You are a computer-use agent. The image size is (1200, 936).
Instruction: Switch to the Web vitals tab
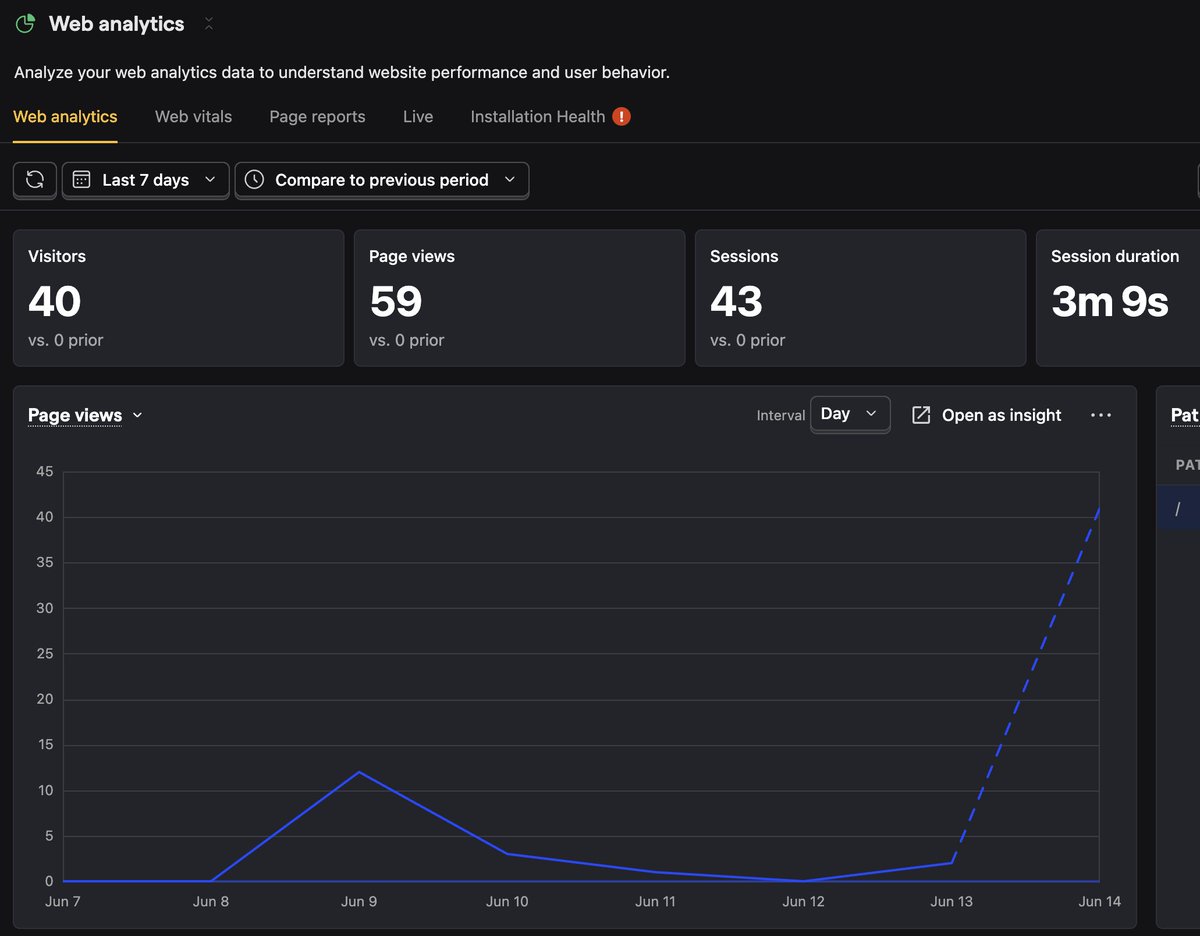[193, 117]
